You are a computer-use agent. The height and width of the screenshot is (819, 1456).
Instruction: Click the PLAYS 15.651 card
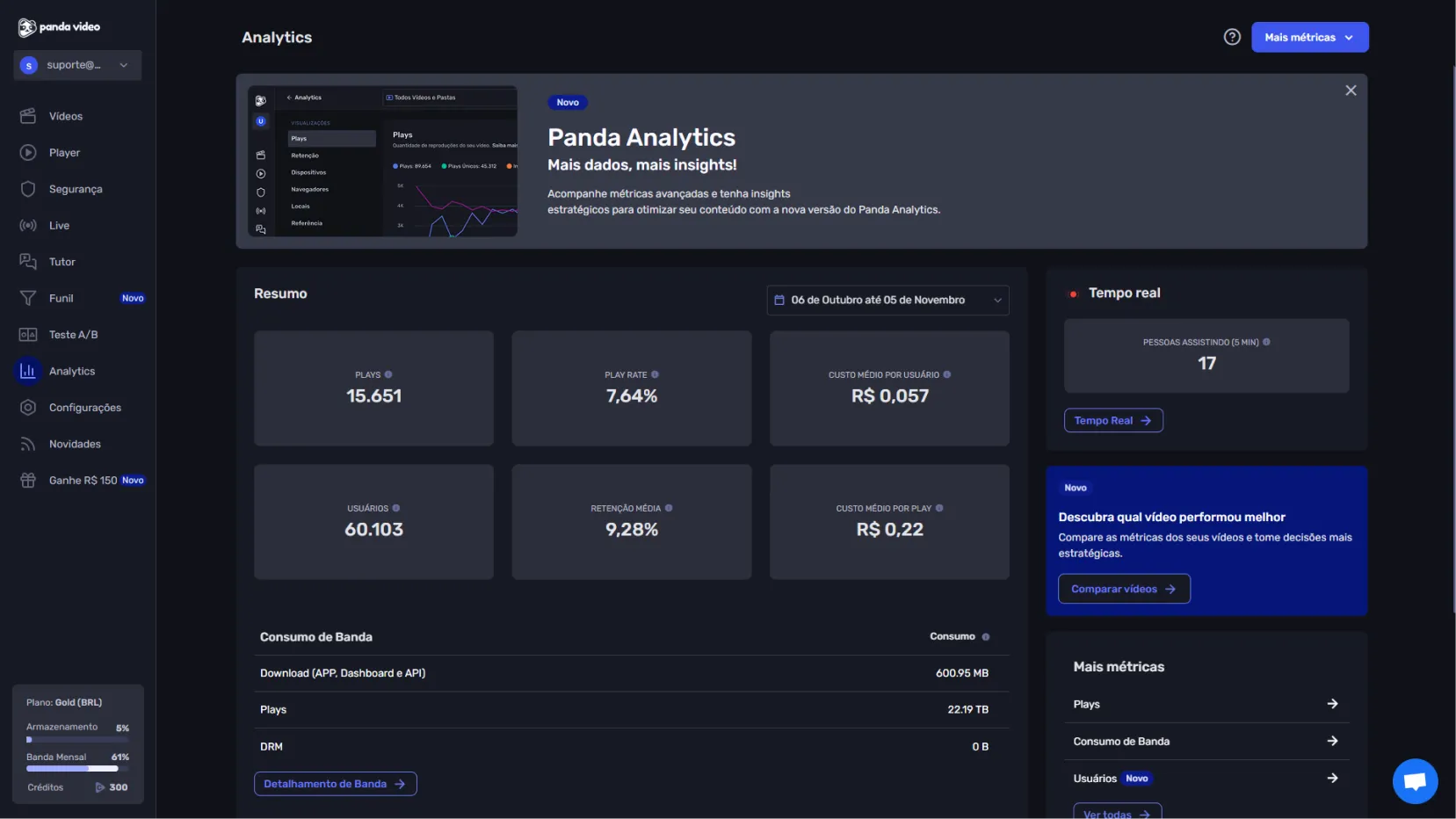(x=373, y=388)
